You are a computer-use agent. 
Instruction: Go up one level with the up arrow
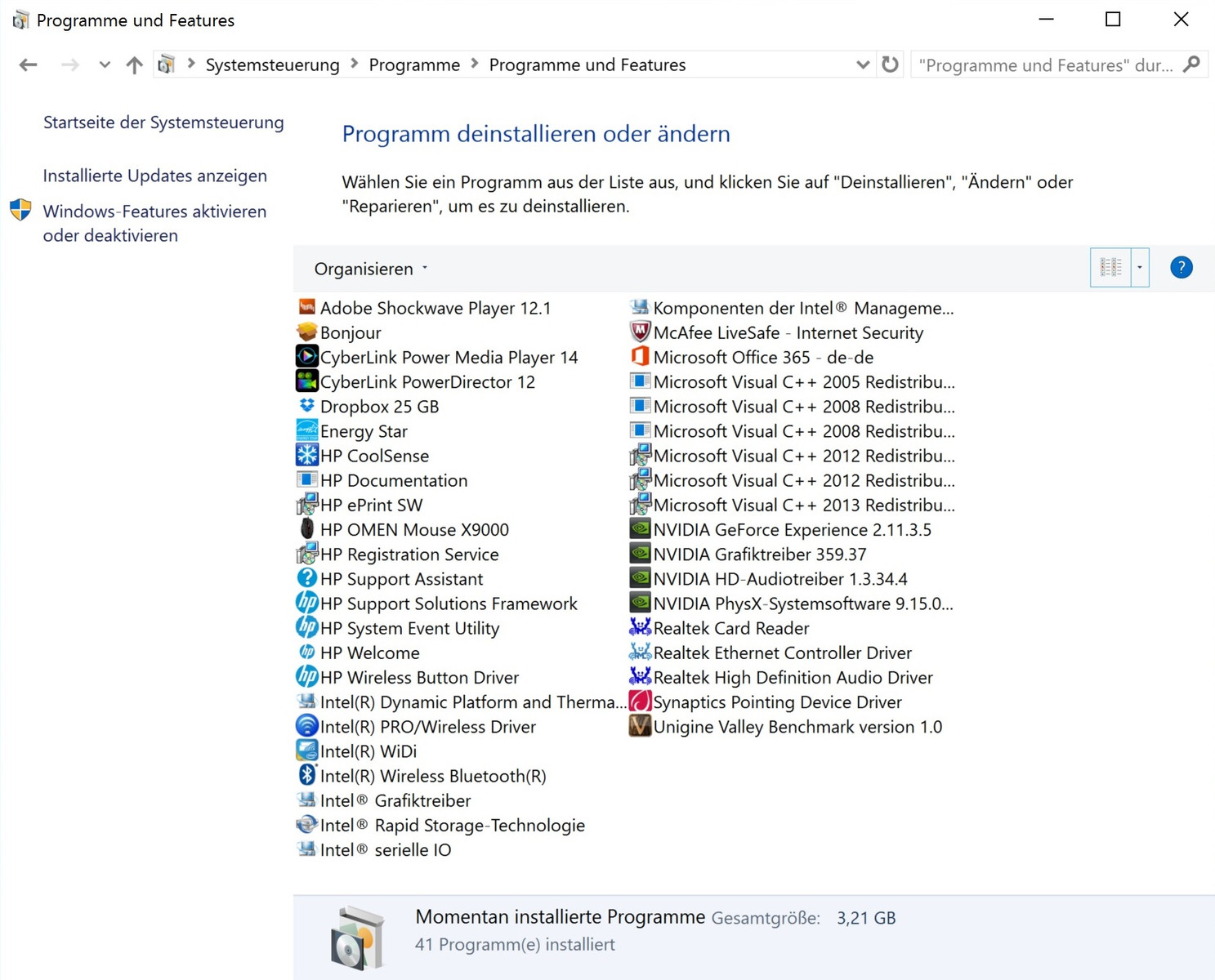[x=135, y=65]
